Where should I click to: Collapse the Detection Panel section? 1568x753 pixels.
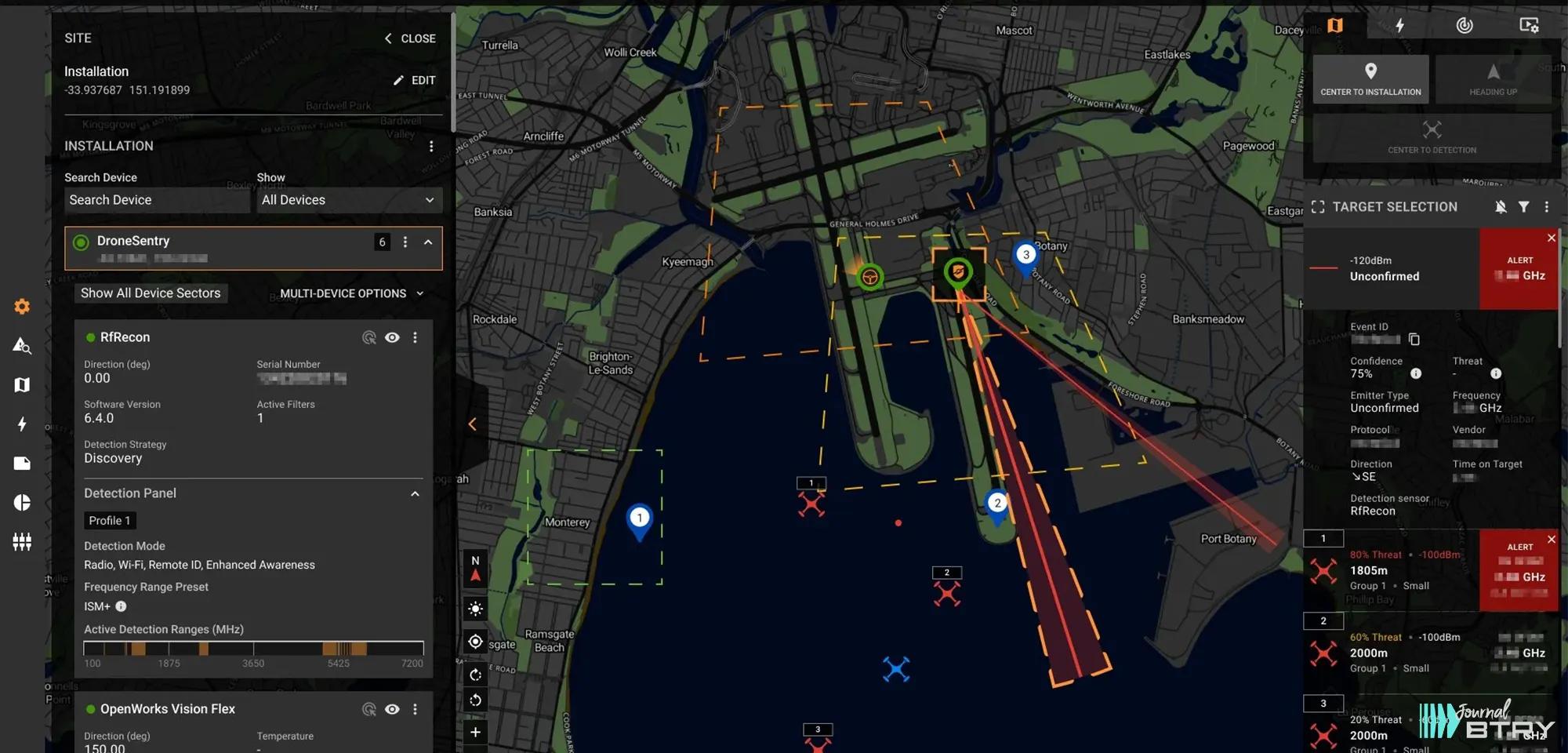pos(415,493)
